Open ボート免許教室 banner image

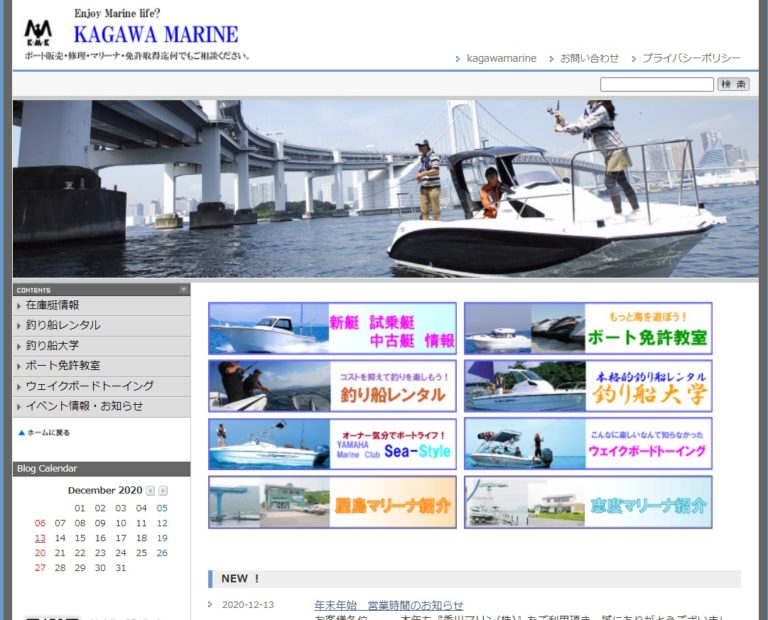588,328
